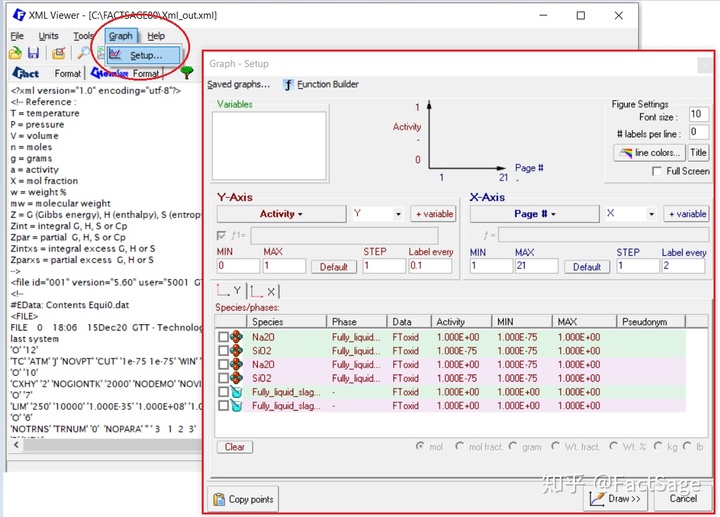Select the mol fract. radio button
Image resolution: width=720 pixels, height=517 pixels.
pos(460,446)
